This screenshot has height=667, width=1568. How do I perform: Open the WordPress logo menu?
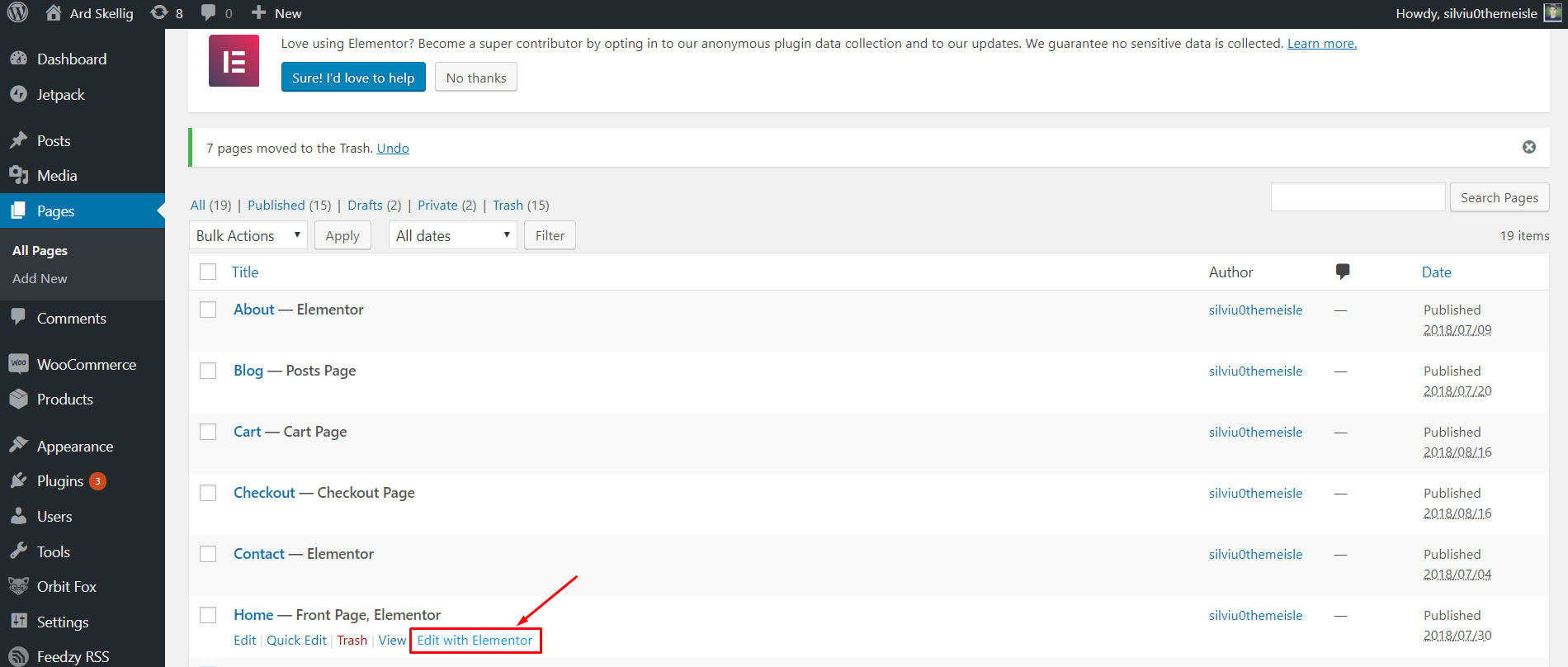point(17,13)
